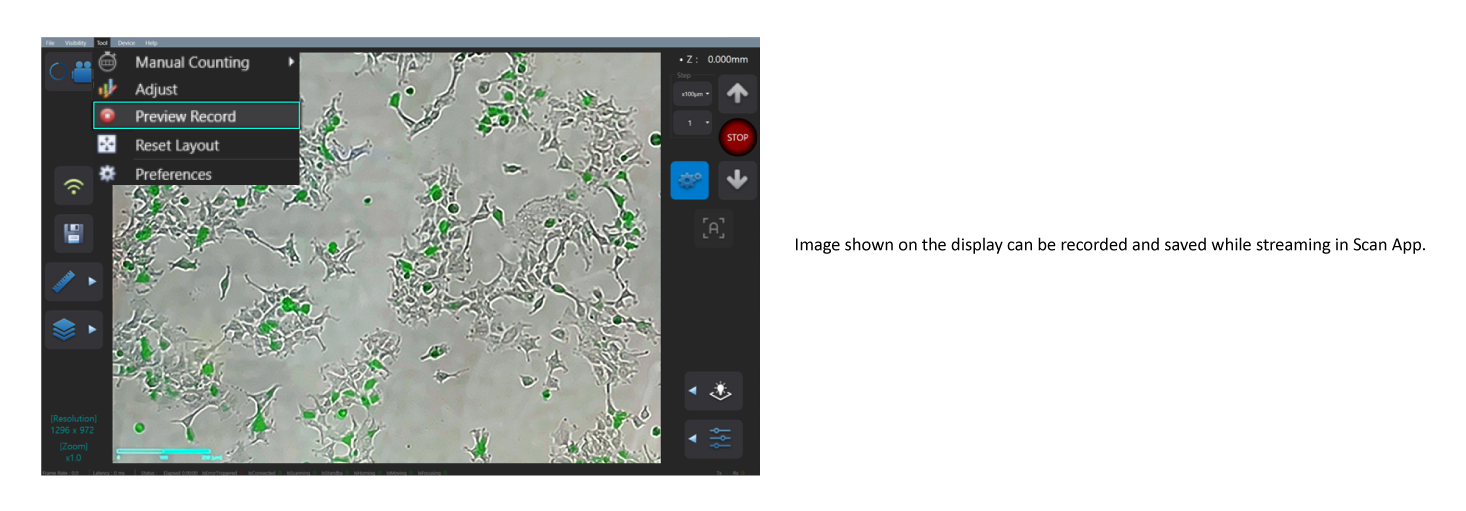
Task: Expand the sliders adjustment panel
Action: pyautogui.click(x=713, y=438)
